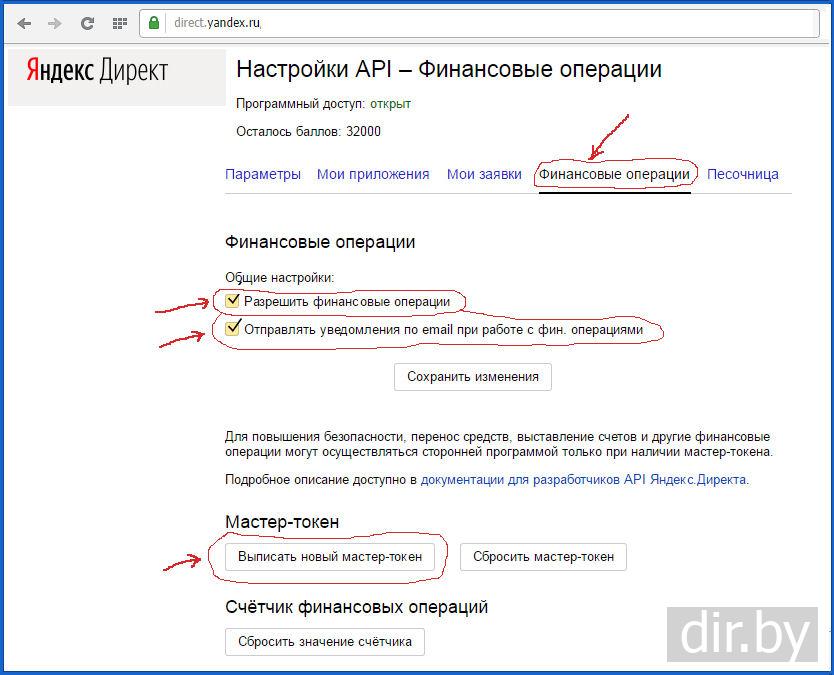Open the Мои приложения tab

pyautogui.click(x=373, y=174)
